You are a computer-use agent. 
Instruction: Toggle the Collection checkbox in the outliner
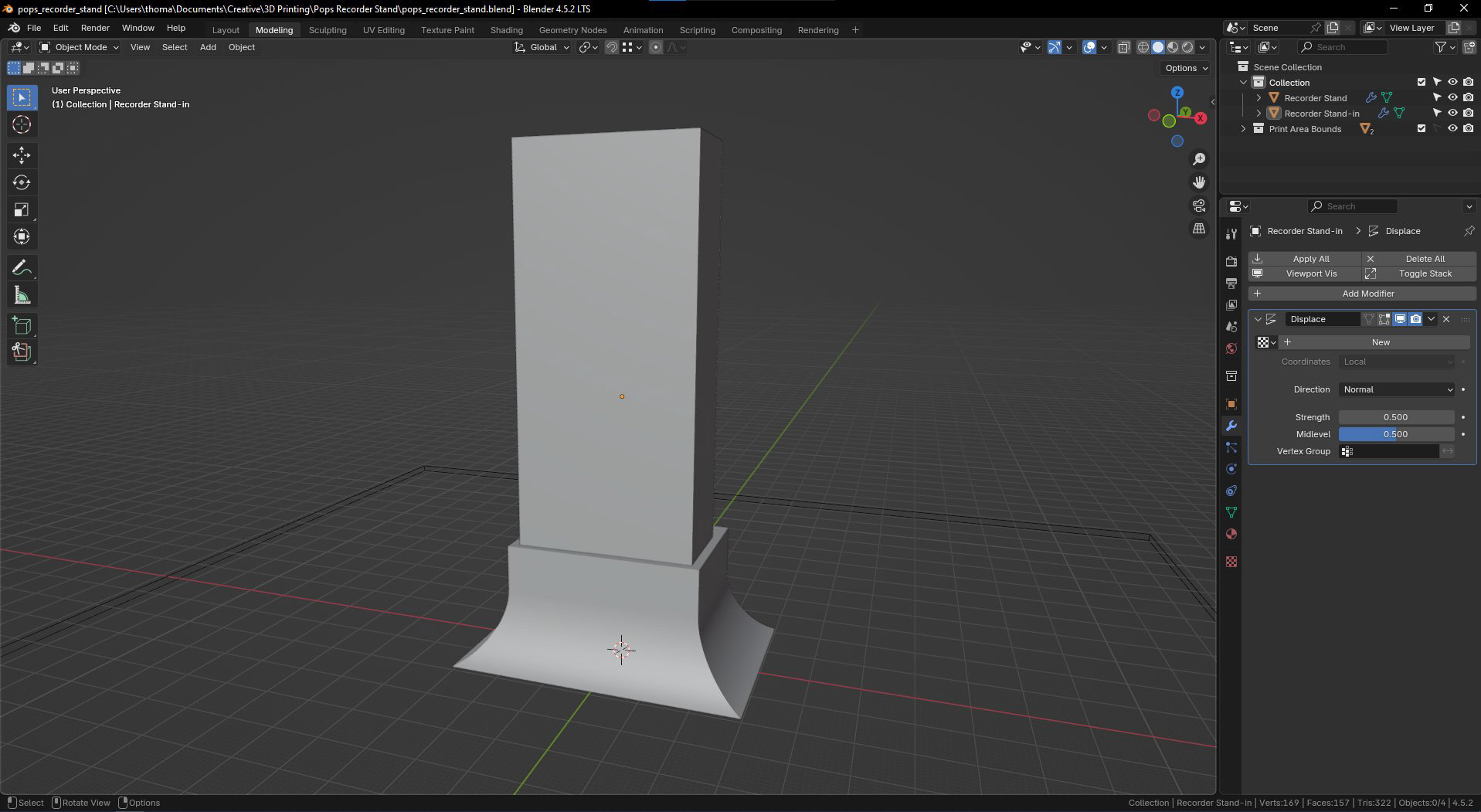point(1420,82)
